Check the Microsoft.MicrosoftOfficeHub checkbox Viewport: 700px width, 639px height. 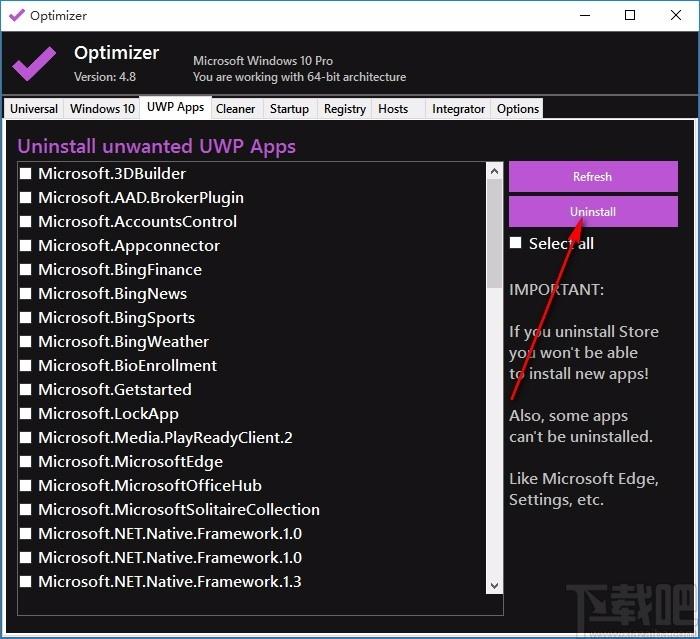coord(26,485)
